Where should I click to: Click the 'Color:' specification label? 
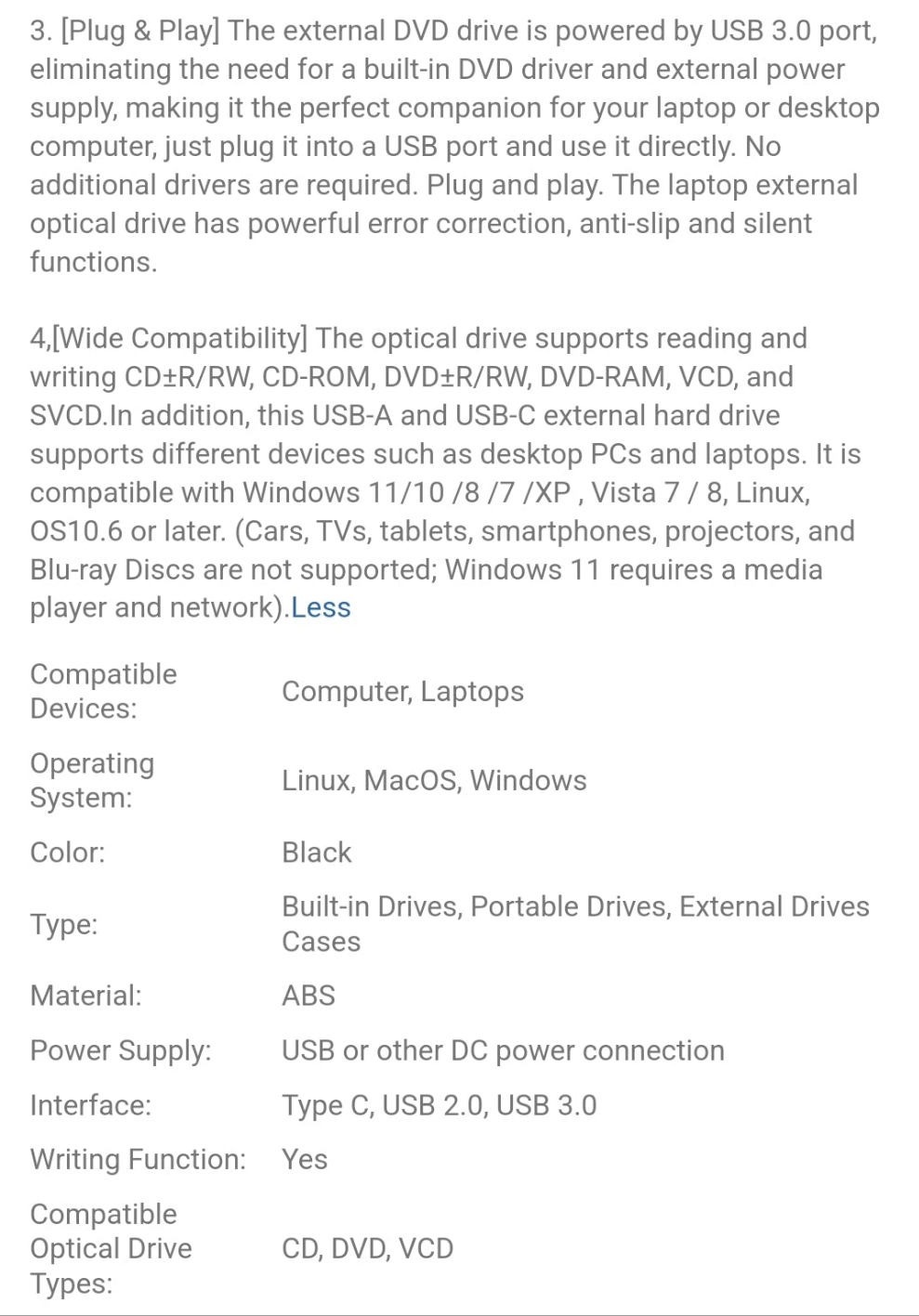[x=68, y=853]
